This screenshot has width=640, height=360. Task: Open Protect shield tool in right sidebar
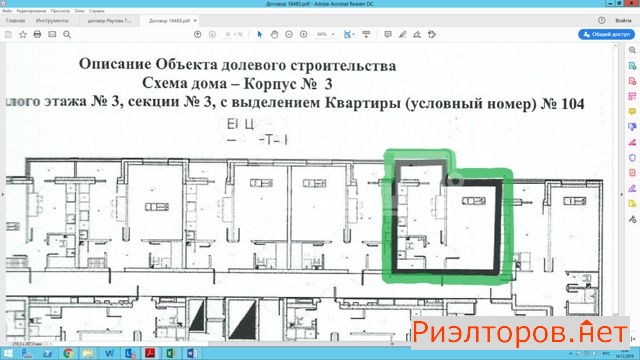[x=632, y=158]
